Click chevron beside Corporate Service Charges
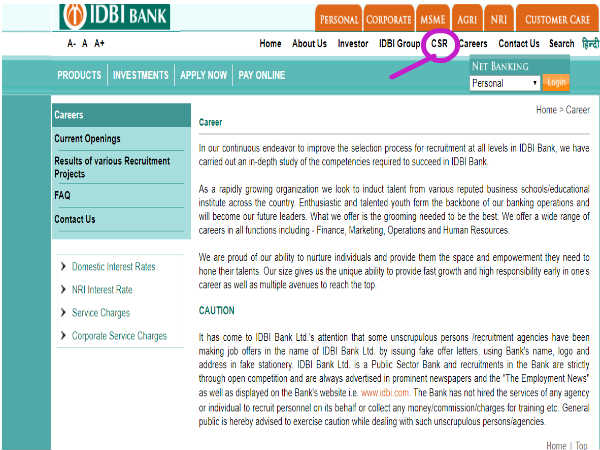The image size is (600, 450). coord(63,336)
